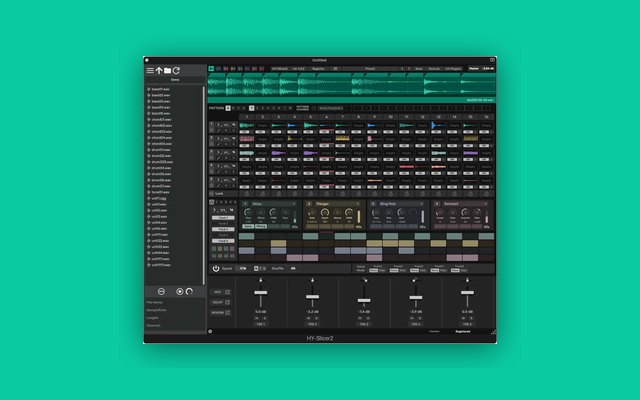Click the HPF button in the mixer

(217, 292)
